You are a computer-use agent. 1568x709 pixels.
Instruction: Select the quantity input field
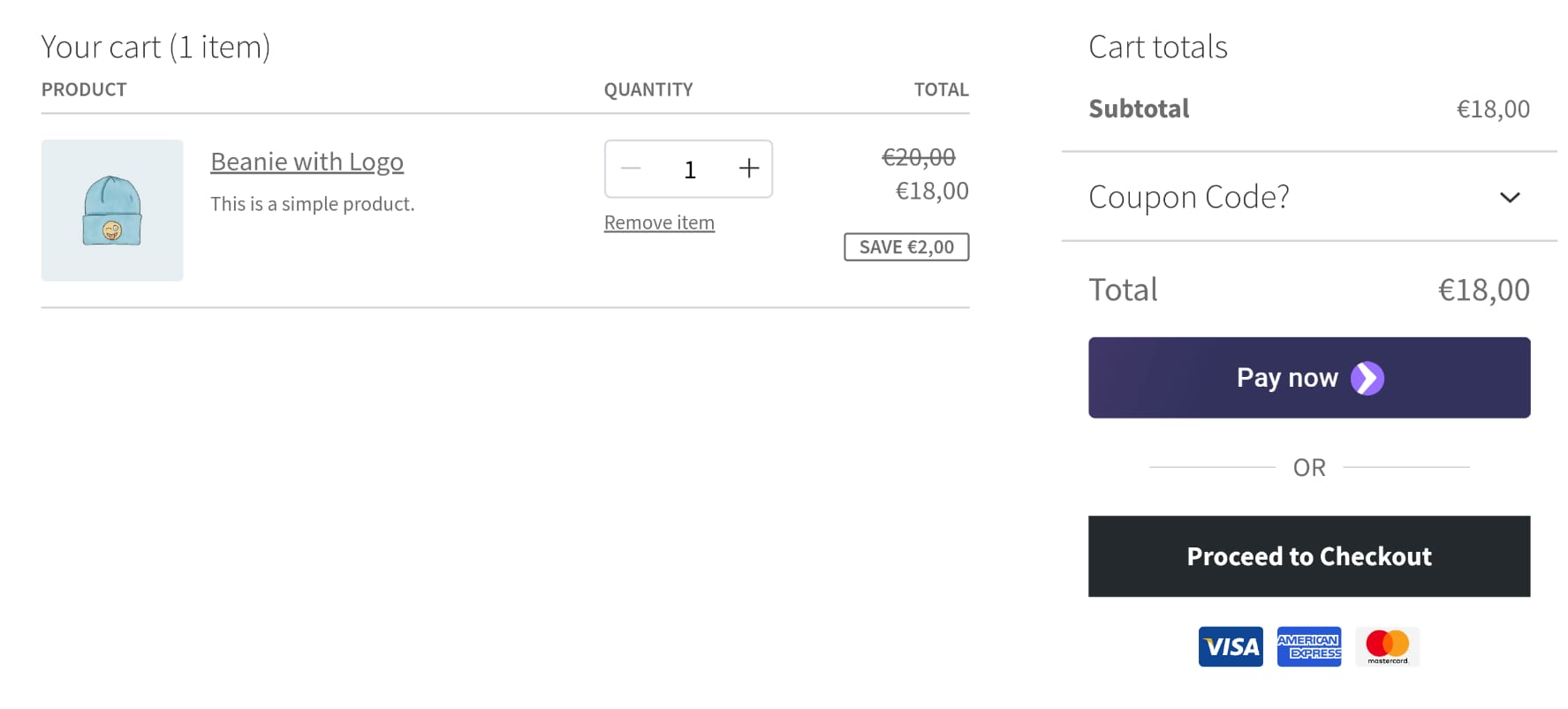point(689,169)
